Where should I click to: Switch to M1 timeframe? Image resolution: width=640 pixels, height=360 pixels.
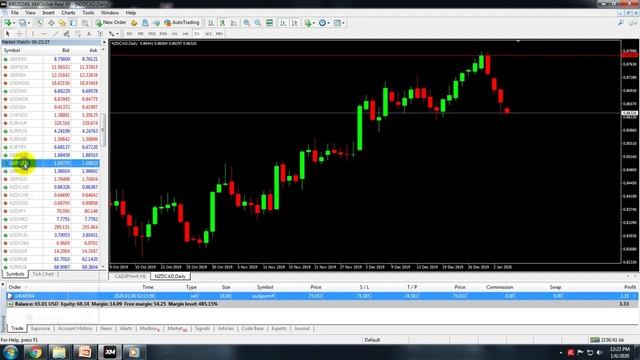[129, 33]
